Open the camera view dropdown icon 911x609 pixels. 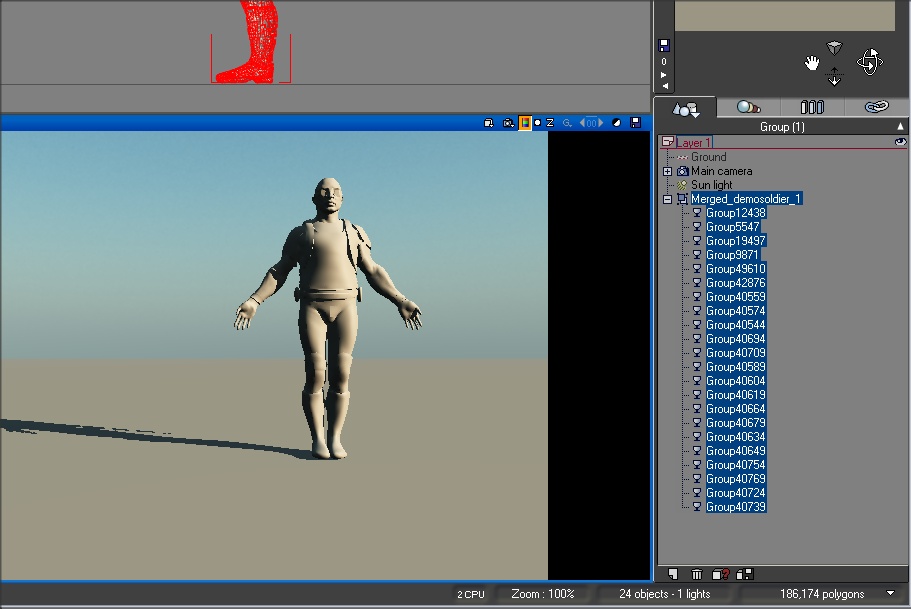point(508,123)
